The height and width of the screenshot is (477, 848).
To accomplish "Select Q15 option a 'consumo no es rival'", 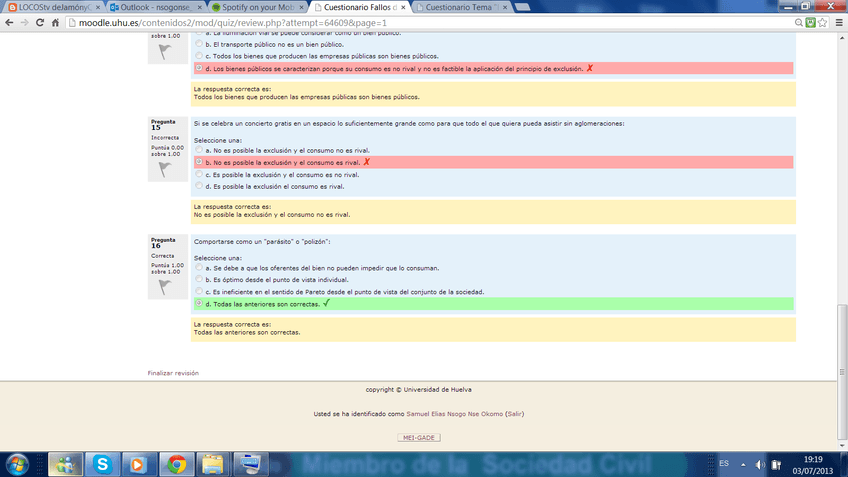I will click(x=199, y=150).
